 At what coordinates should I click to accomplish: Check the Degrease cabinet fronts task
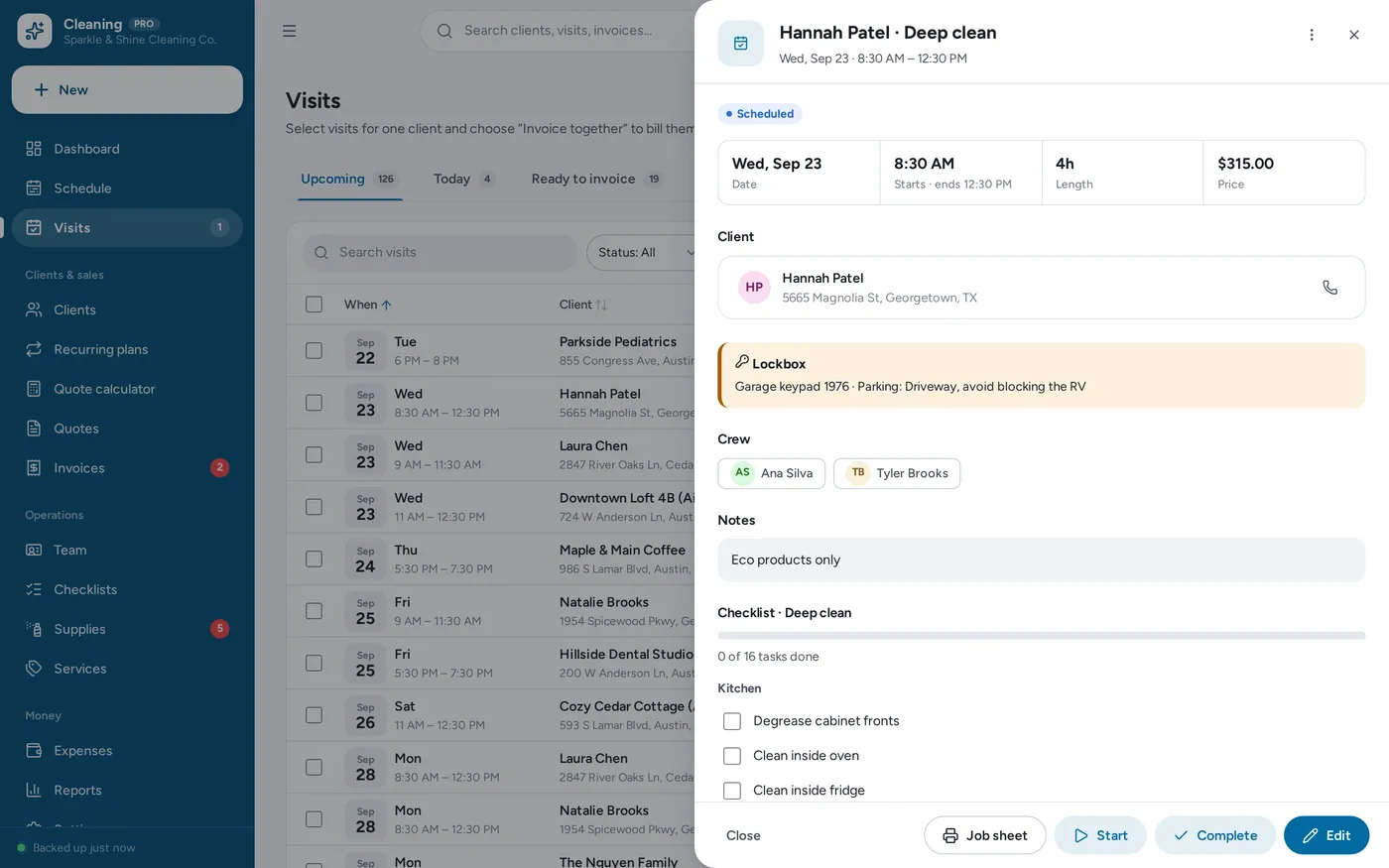click(x=732, y=721)
